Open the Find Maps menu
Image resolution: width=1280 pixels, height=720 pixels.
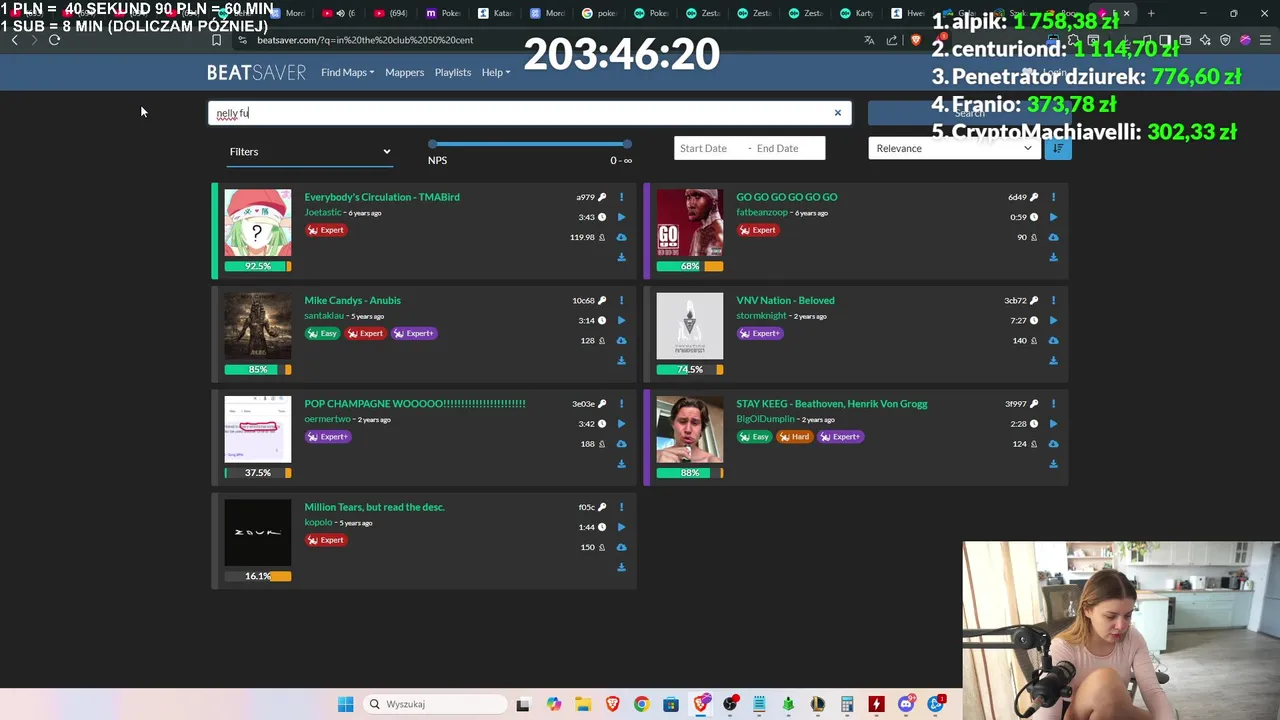347,72
